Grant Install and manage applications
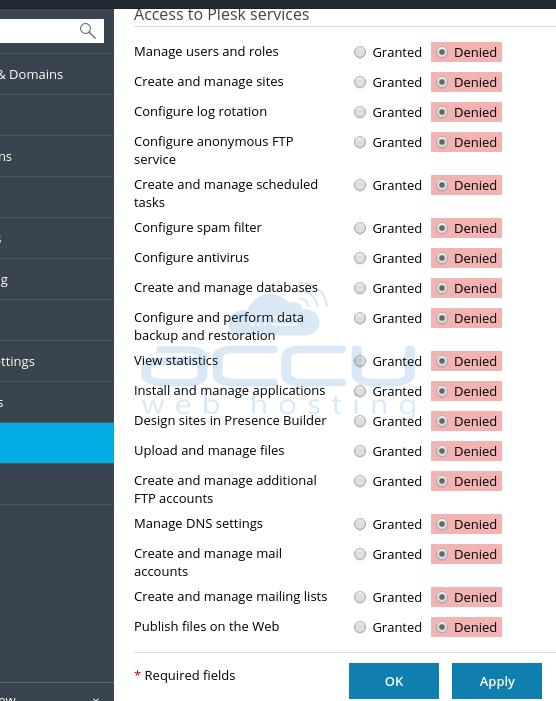Screen dimensions: 556x701 coord(360,391)
